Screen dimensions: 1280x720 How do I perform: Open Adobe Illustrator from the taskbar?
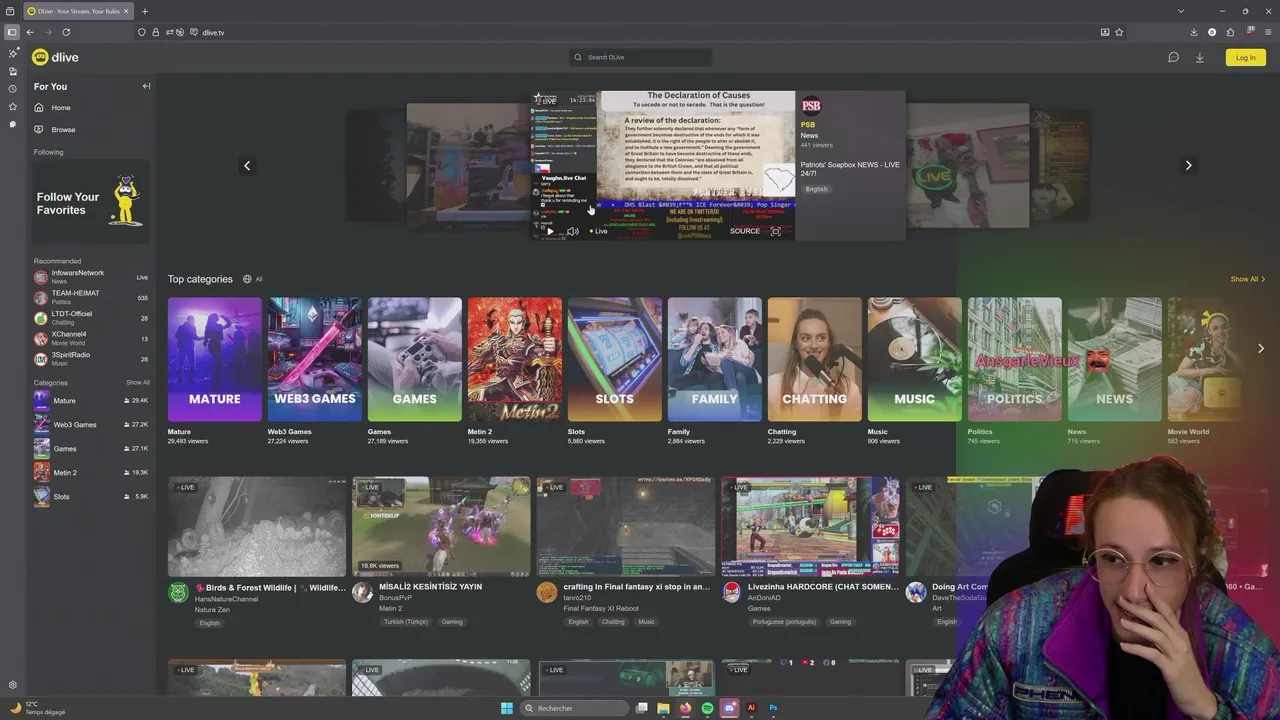pos(751,708)
